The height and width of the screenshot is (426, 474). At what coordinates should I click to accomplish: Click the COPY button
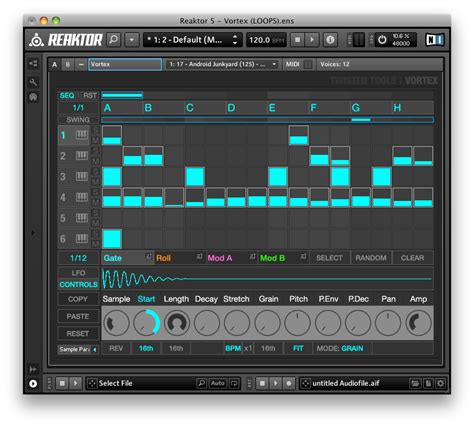(78, 299)
